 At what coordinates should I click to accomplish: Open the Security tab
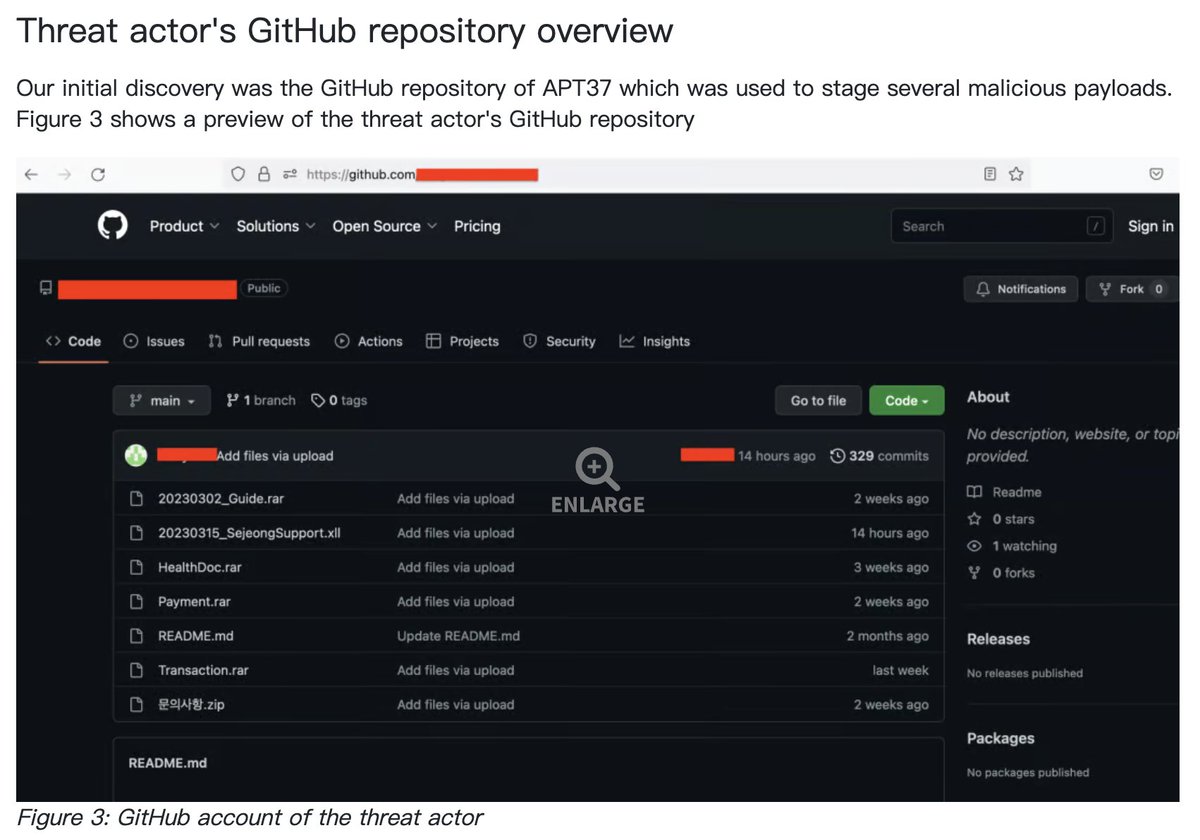tap(559, 341)
